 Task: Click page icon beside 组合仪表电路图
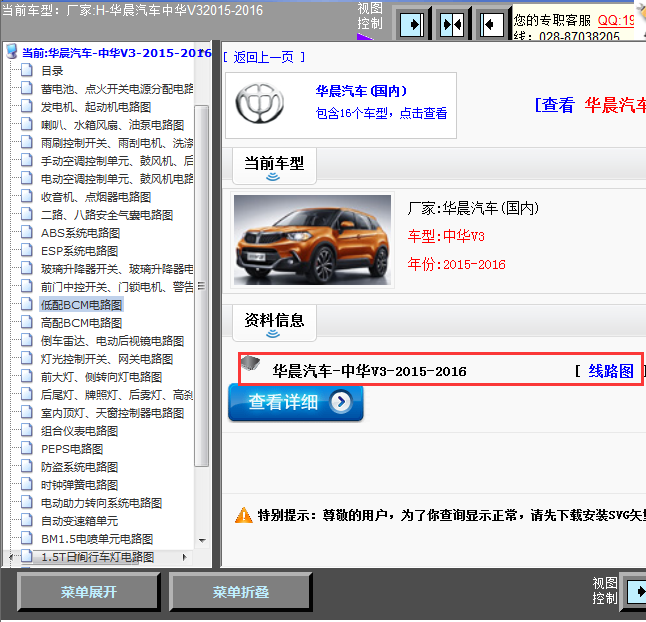tap(27, 430)
